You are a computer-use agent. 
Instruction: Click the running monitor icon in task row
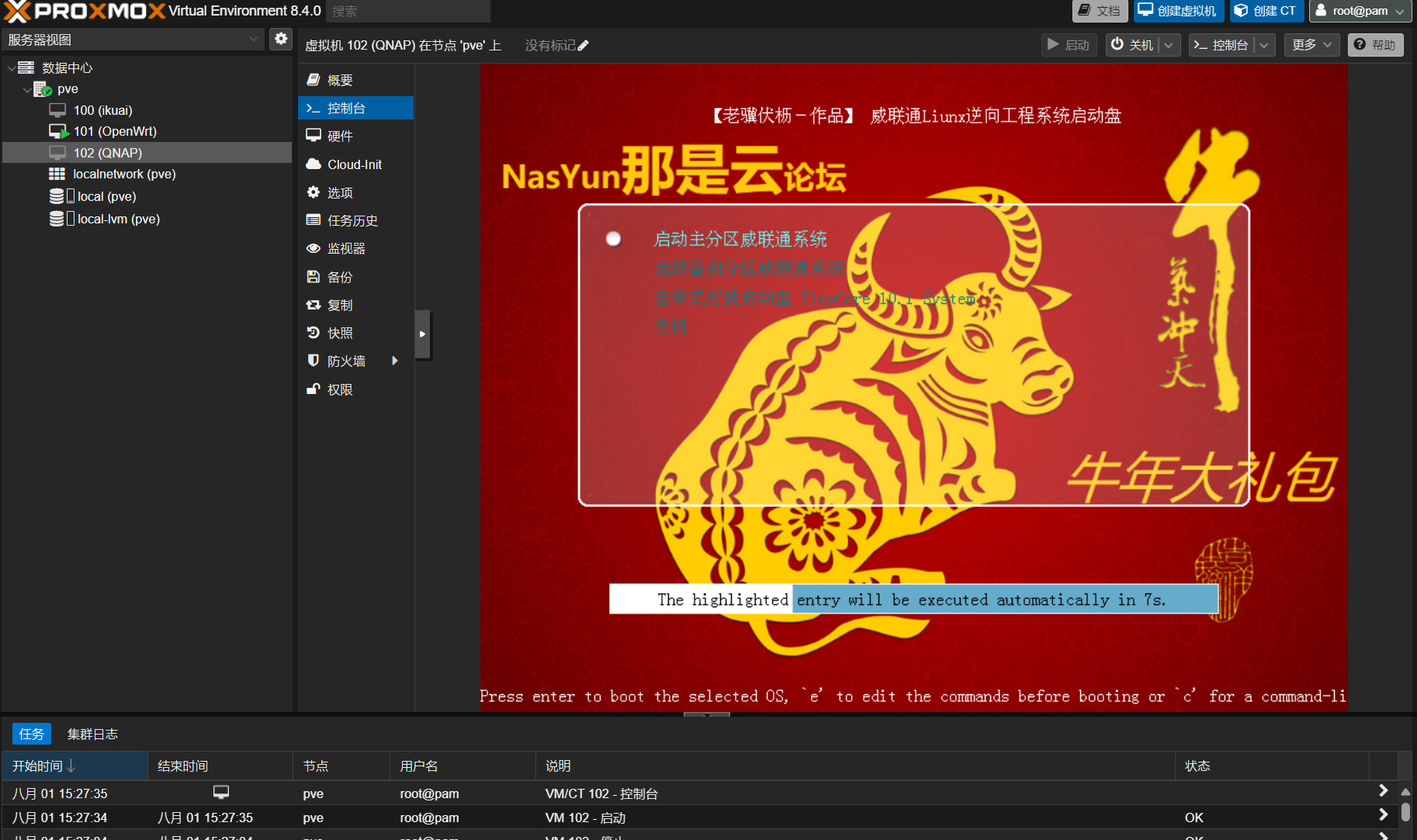click(221, 792)
